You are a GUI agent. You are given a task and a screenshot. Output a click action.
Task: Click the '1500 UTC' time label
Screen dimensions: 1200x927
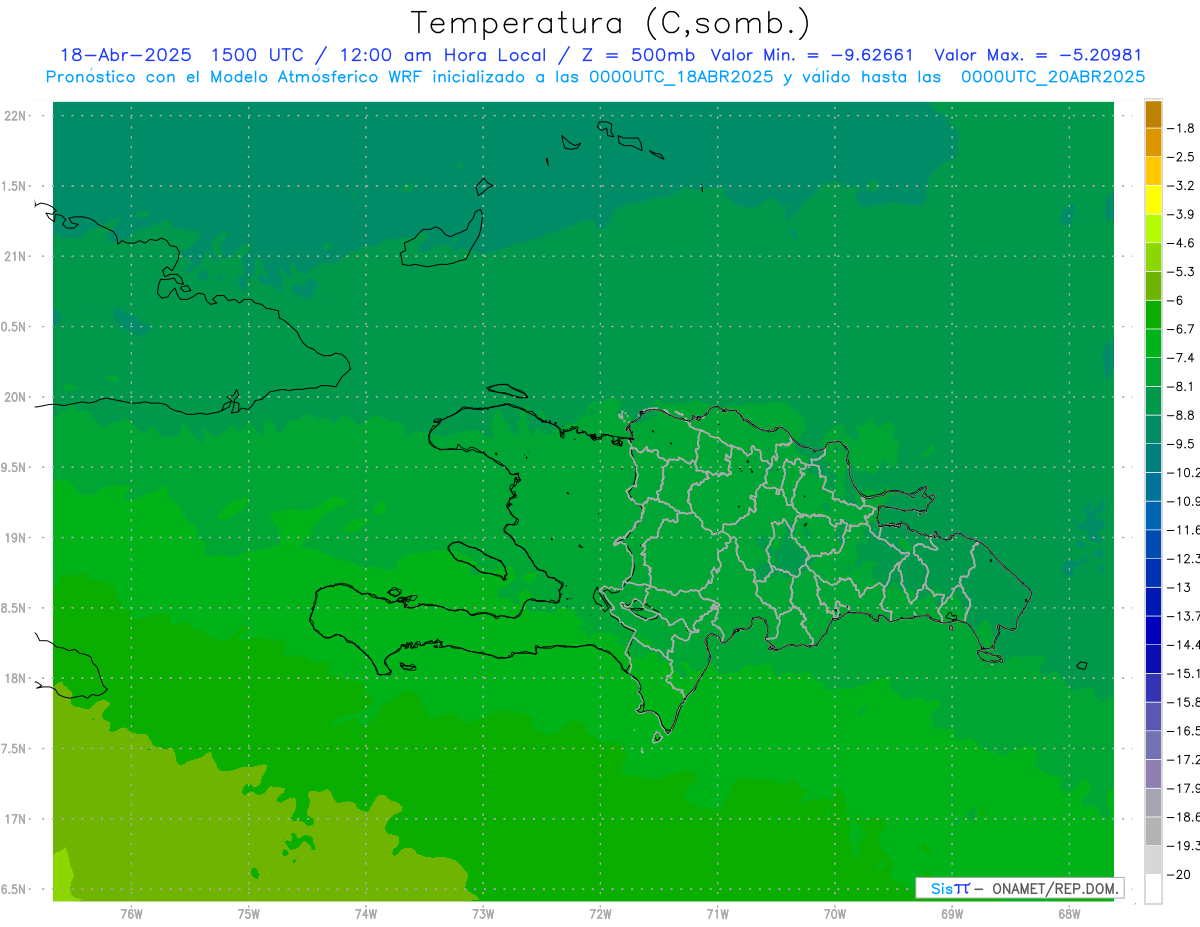tap(256, 55)
